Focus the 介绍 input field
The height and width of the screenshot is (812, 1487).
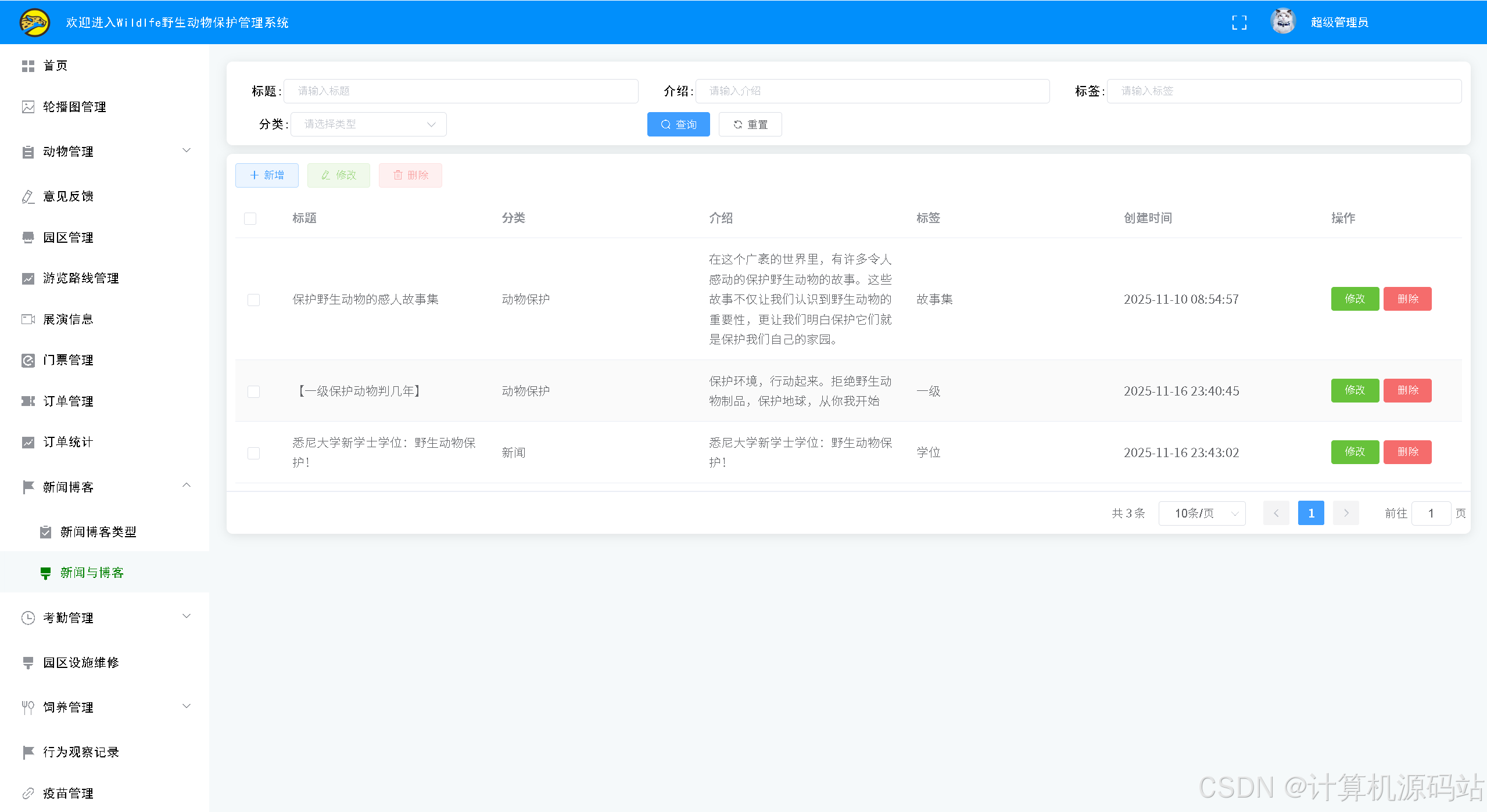[x=872, y=91]
